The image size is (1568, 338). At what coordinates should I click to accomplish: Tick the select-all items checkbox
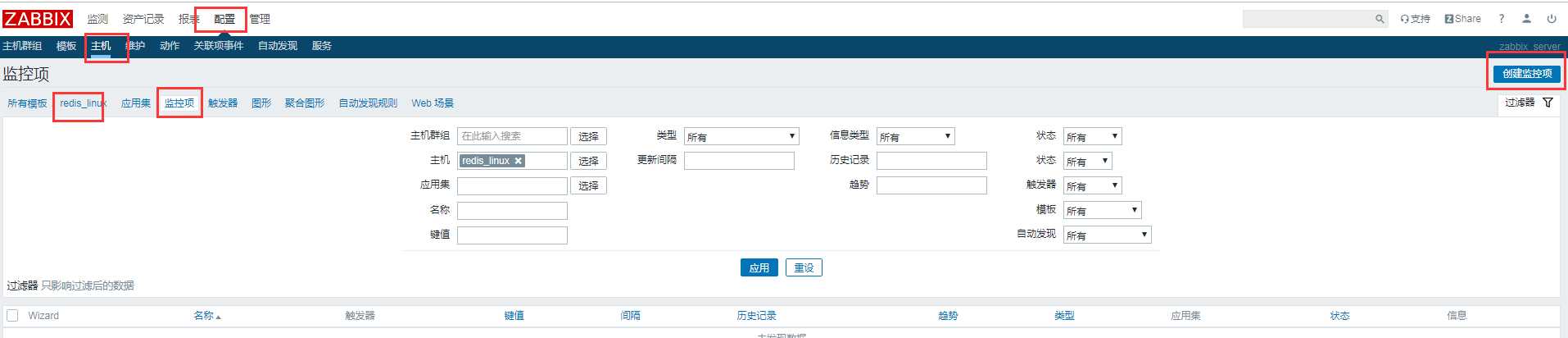coord(12,315)
